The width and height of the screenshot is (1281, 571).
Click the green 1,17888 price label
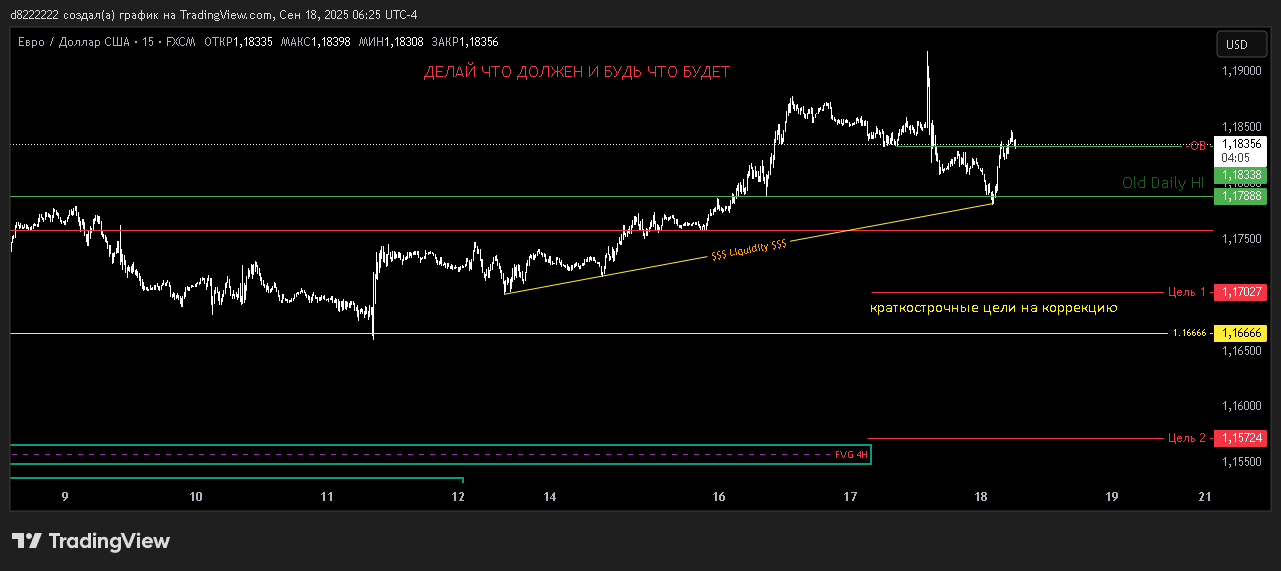tap(1240, 197)
